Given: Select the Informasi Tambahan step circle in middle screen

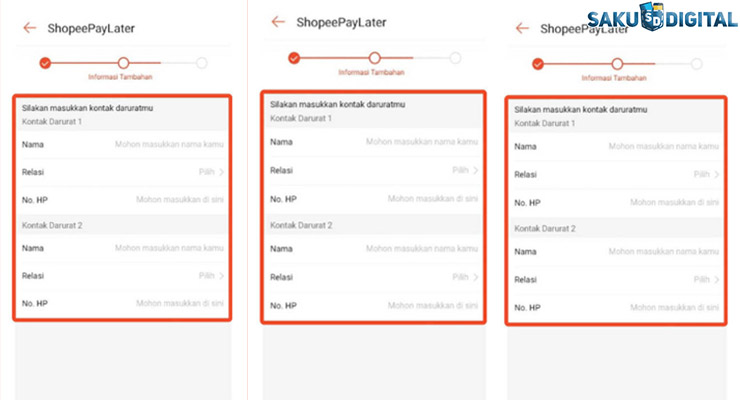Looking at the screenshot, I should (374, 58).
